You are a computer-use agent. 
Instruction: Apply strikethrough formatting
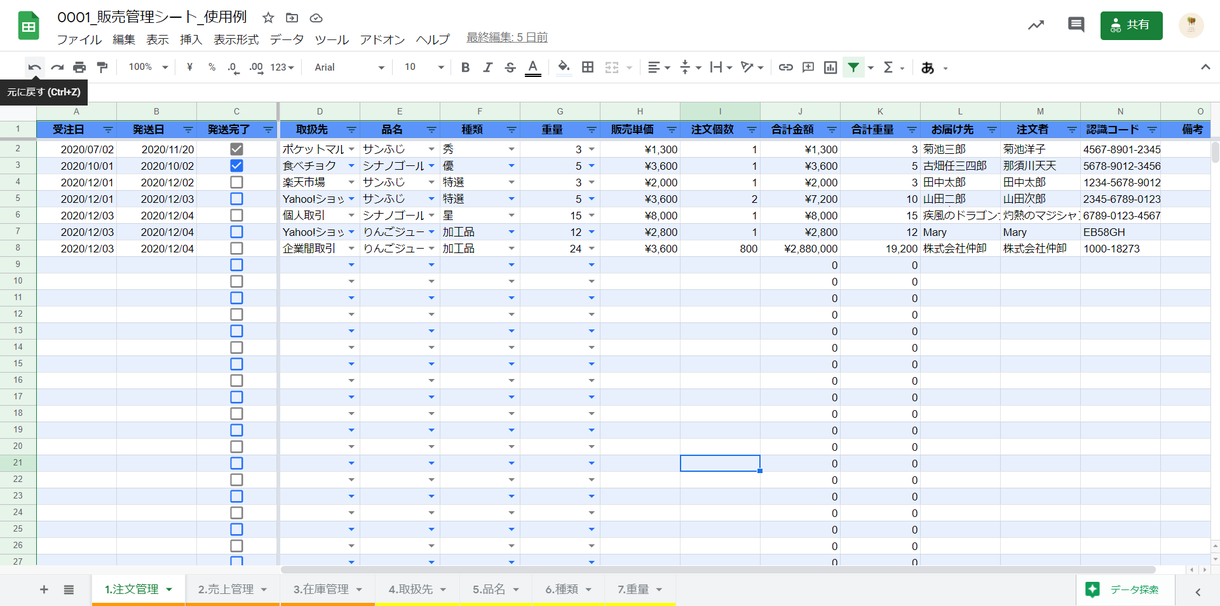(x=510, y=67)
